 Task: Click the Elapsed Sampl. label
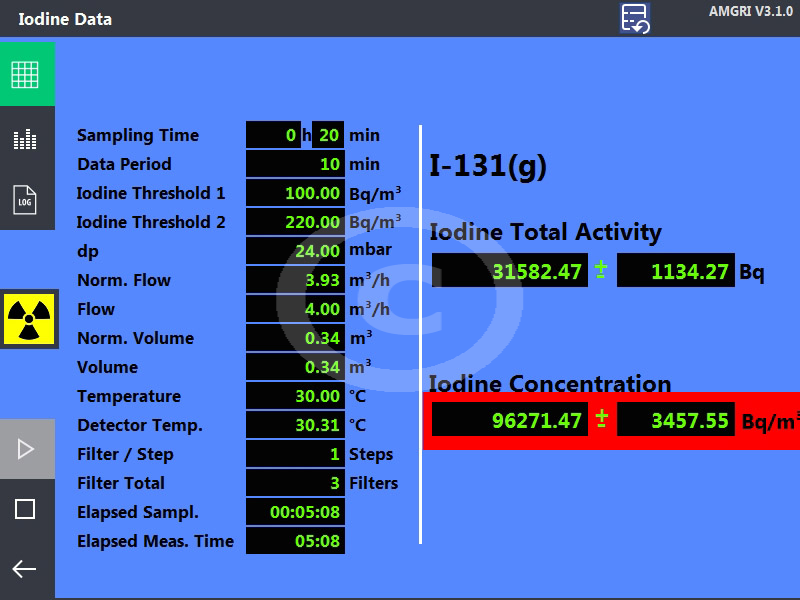click(138, 512)
